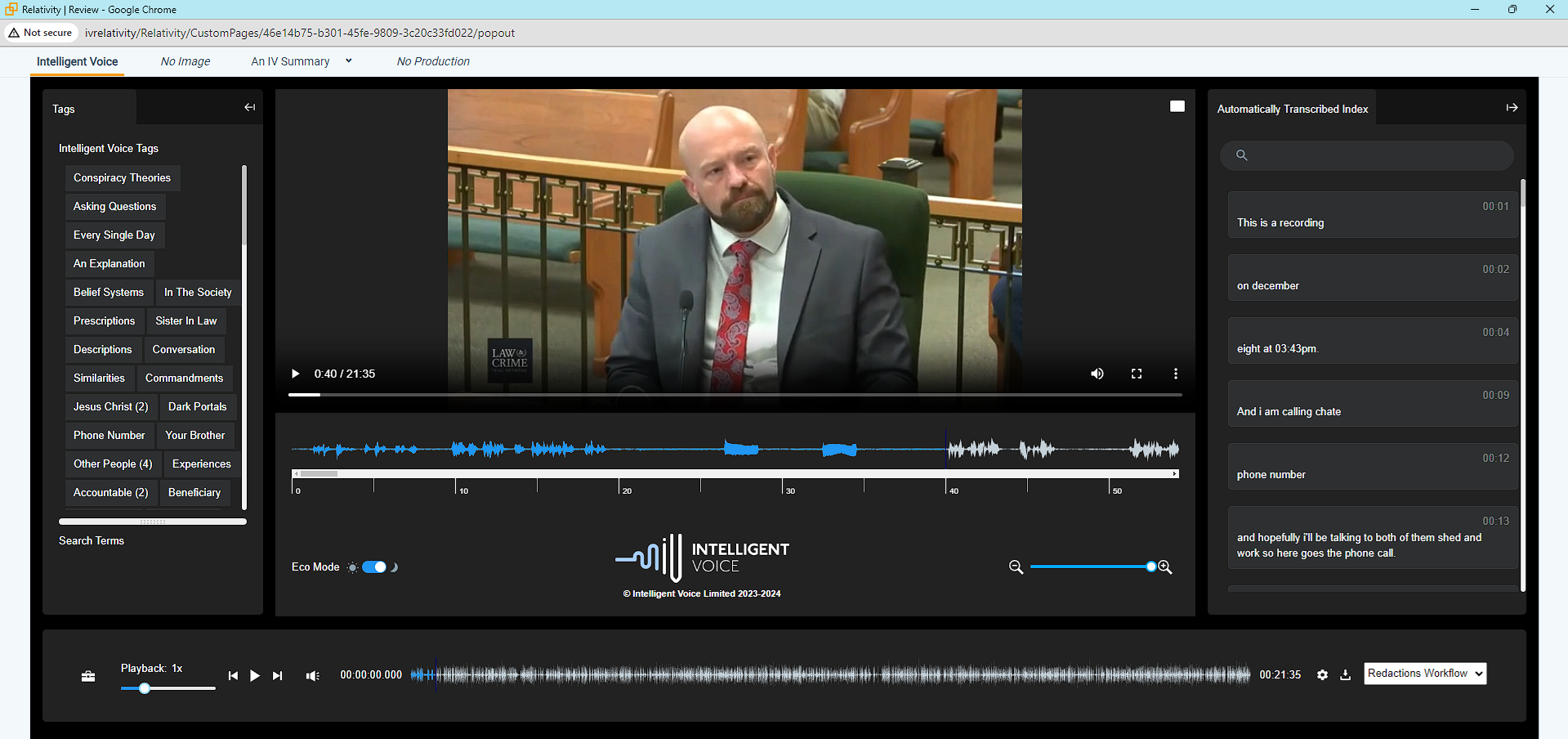Image resolution: width=1568 pixels, height=739 pixels.
Task: Click the transcript search input field
Action: (1373, 155)
